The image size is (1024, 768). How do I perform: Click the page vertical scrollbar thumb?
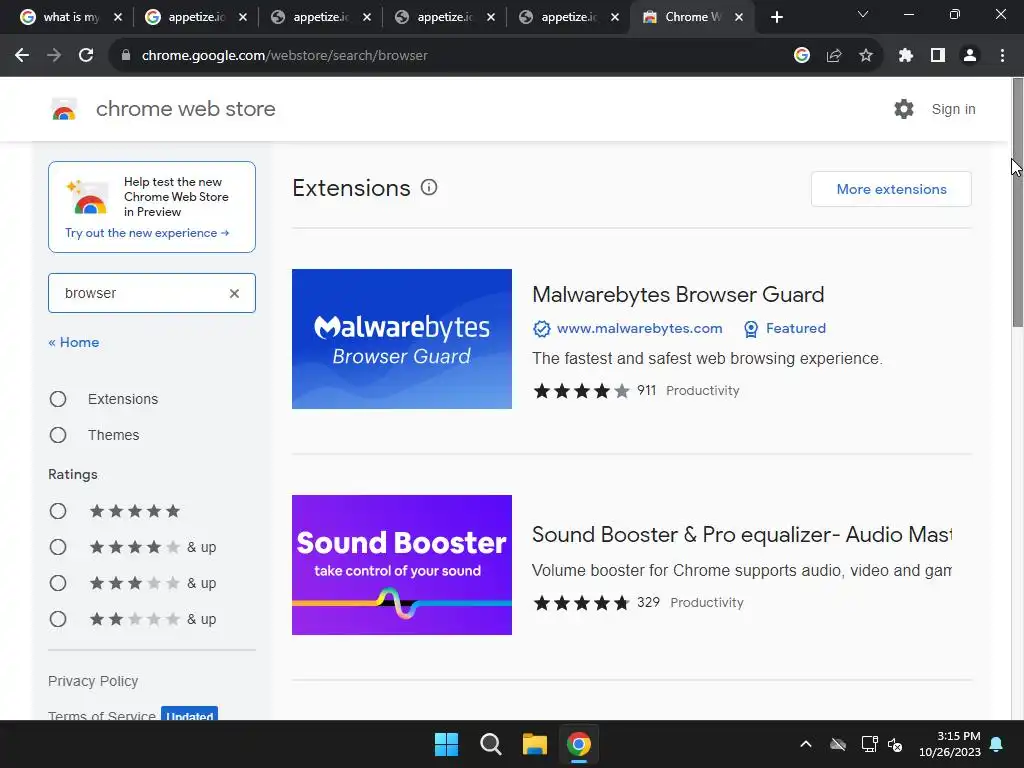(1017, 202)
